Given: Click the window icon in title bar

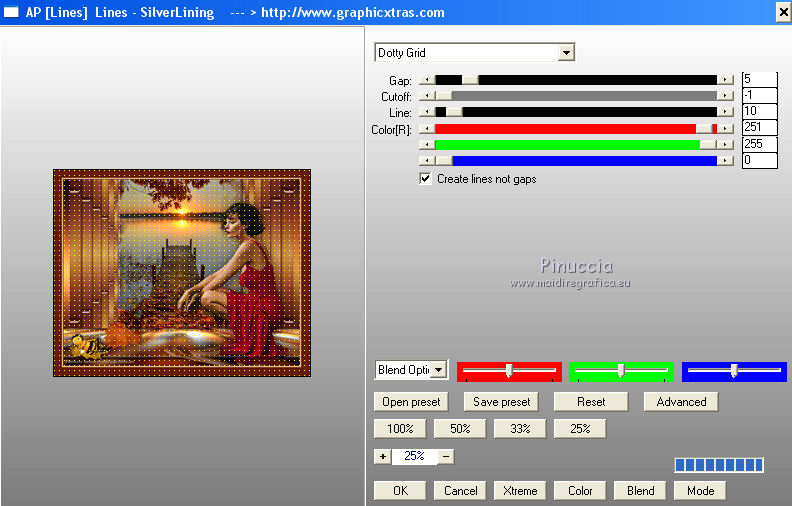Looking at the screenshot, I should tap(11, 12).
